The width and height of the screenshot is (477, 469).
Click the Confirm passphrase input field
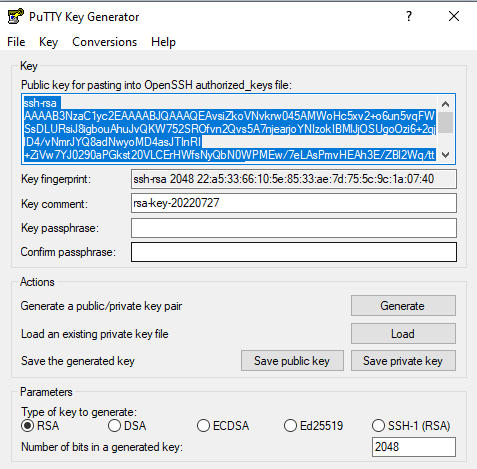(x=294, y=252)
